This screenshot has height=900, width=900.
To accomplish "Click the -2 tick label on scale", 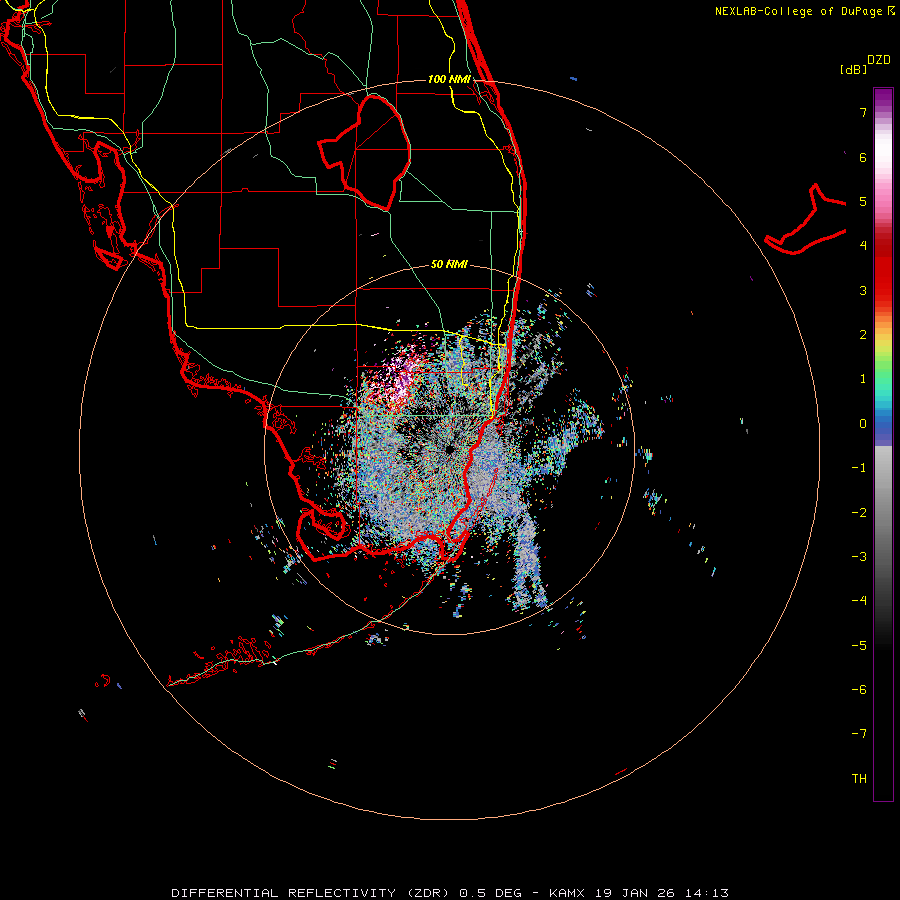I will click(859, 512).
